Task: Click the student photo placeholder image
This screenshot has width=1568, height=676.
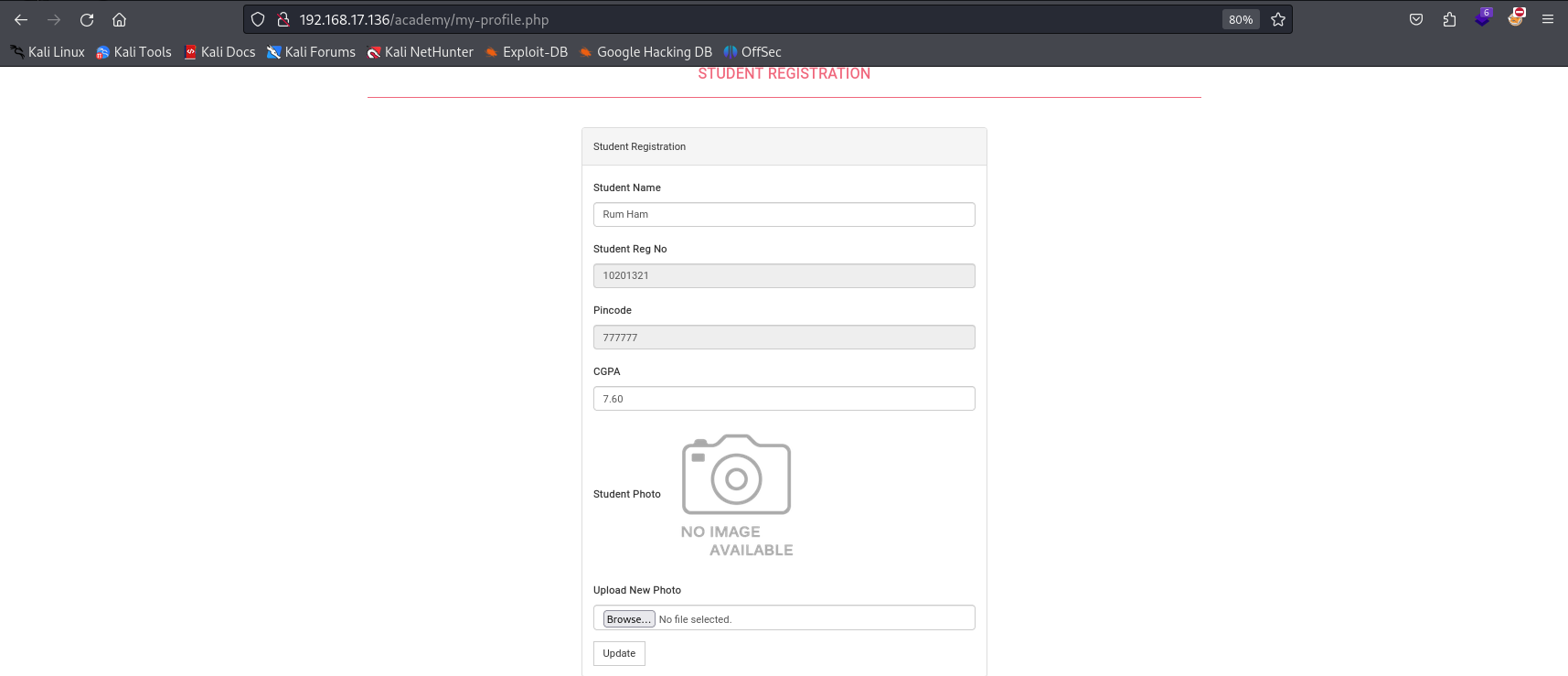Action: (736, 495)
